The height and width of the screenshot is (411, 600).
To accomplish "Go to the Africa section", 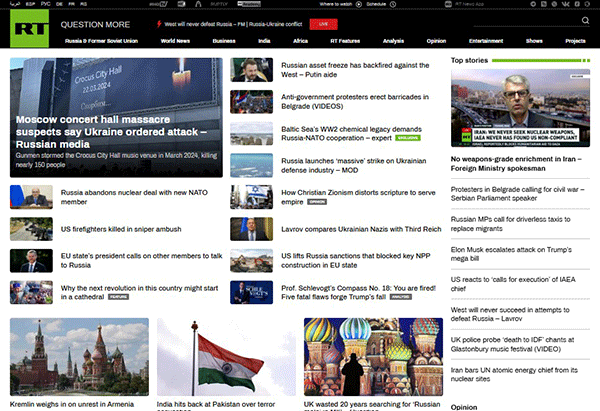I will click(300, 41).
